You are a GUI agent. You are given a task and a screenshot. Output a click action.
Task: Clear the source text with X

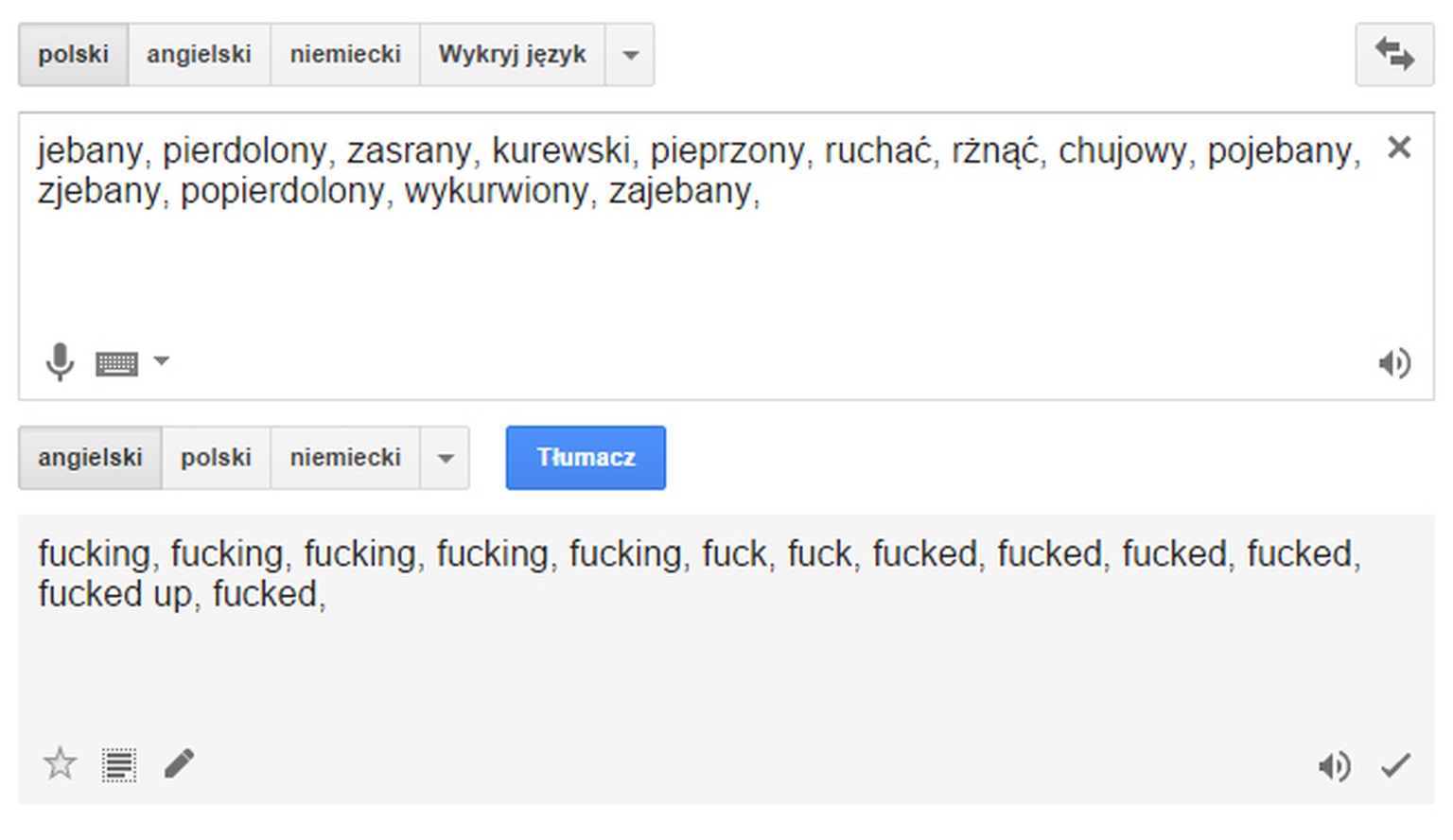pos(1399,148)
